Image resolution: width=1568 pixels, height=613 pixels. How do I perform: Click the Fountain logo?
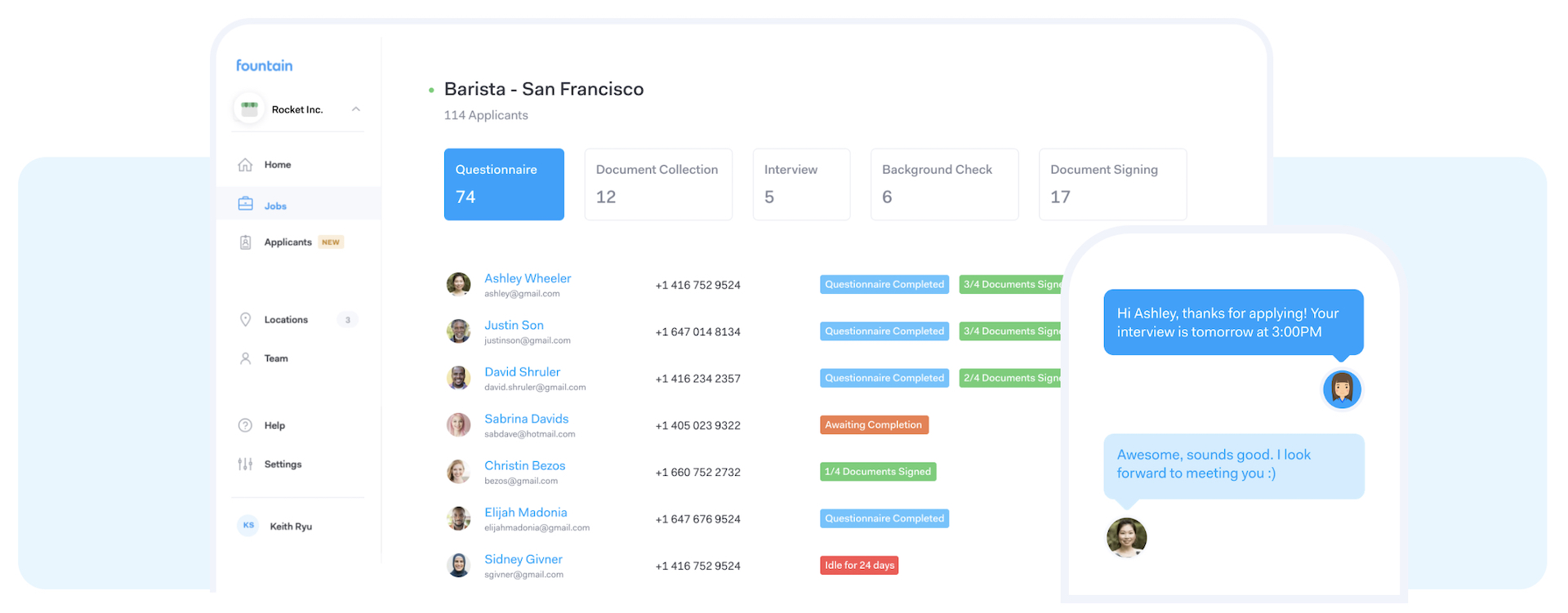click(x=264, y=65)
